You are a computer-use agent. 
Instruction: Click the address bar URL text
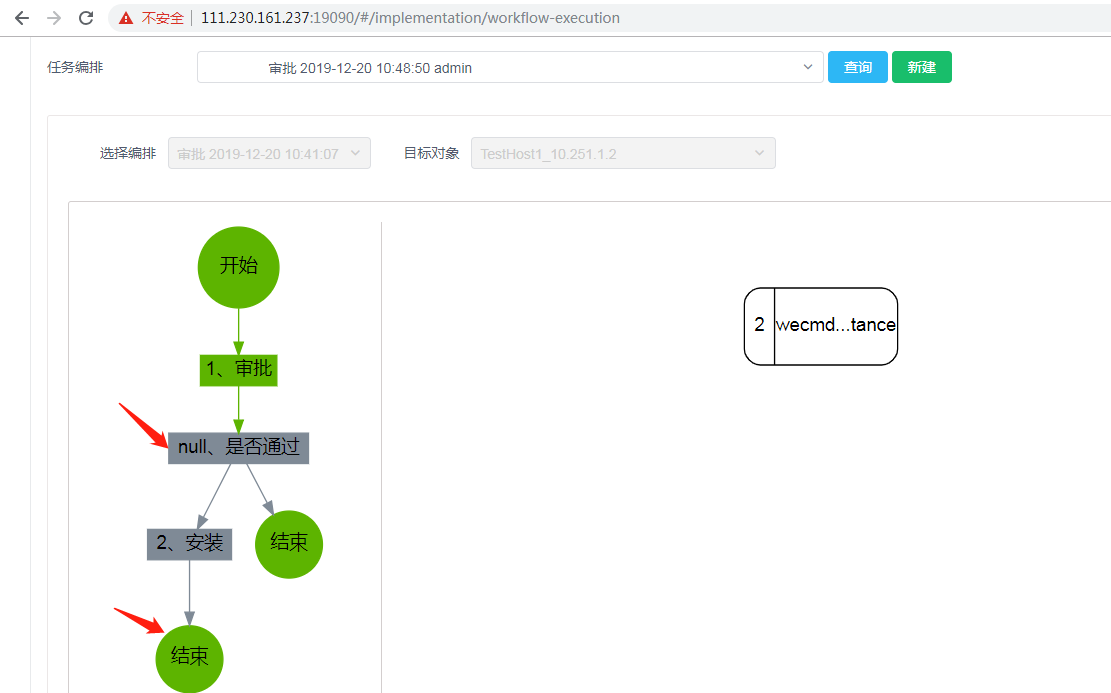410,18
